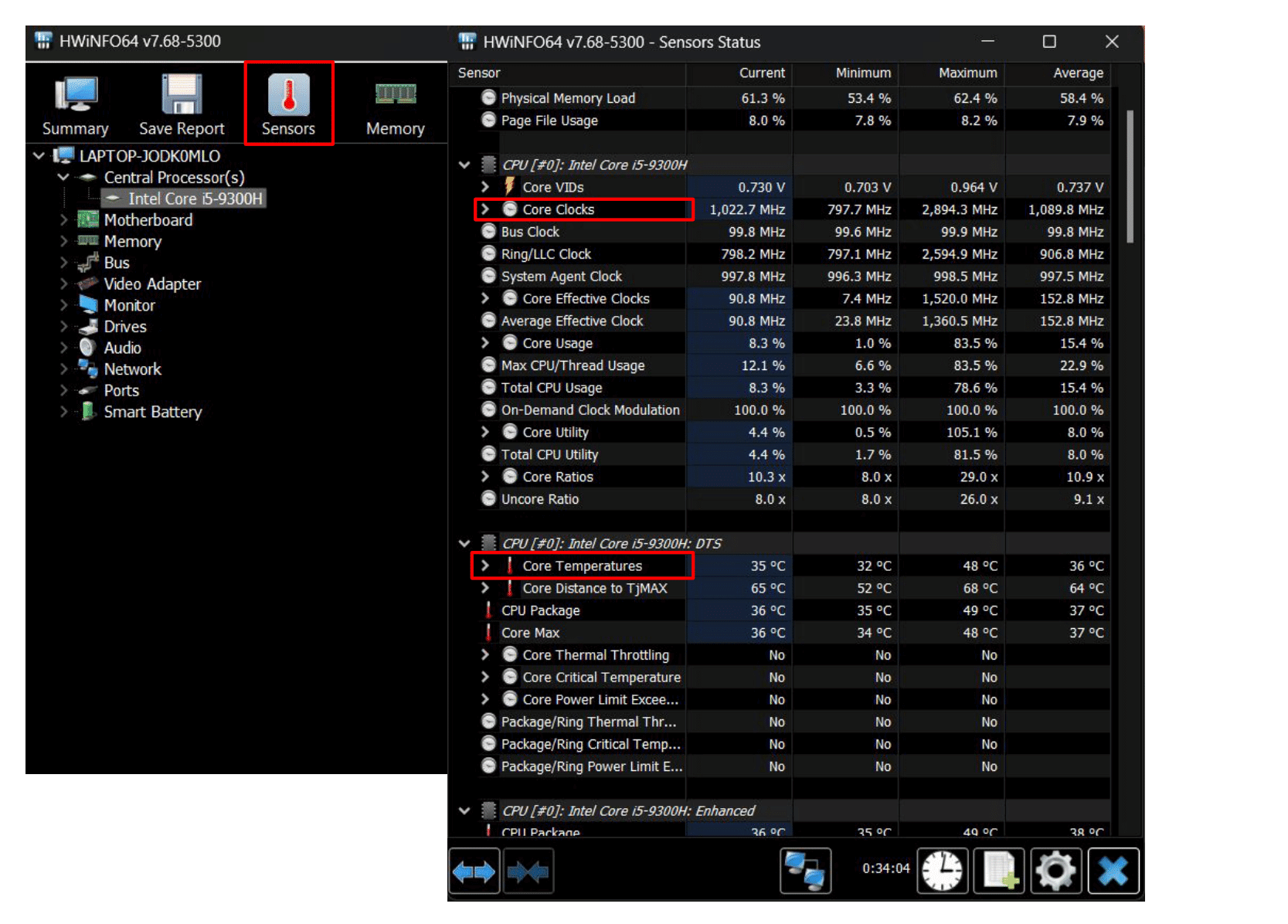Select Intel Core i5-9300H tree item
The width and height of the screenshot is (1288, 924).
pos(195,199)
